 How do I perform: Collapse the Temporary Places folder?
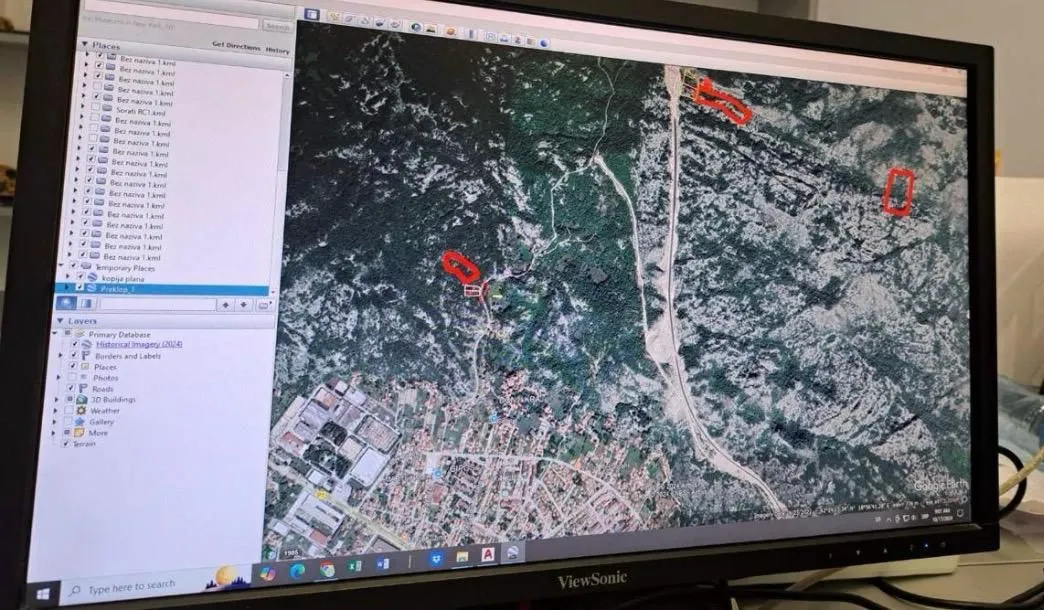[x=61, y=264]
